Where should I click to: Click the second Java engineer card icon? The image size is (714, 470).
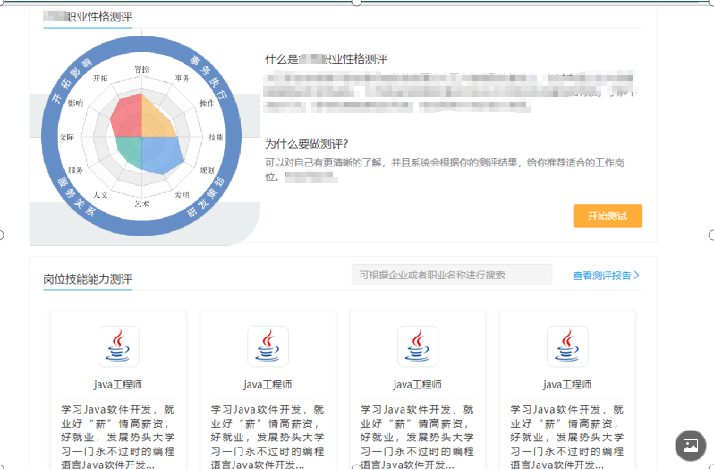tap(268, 347)
